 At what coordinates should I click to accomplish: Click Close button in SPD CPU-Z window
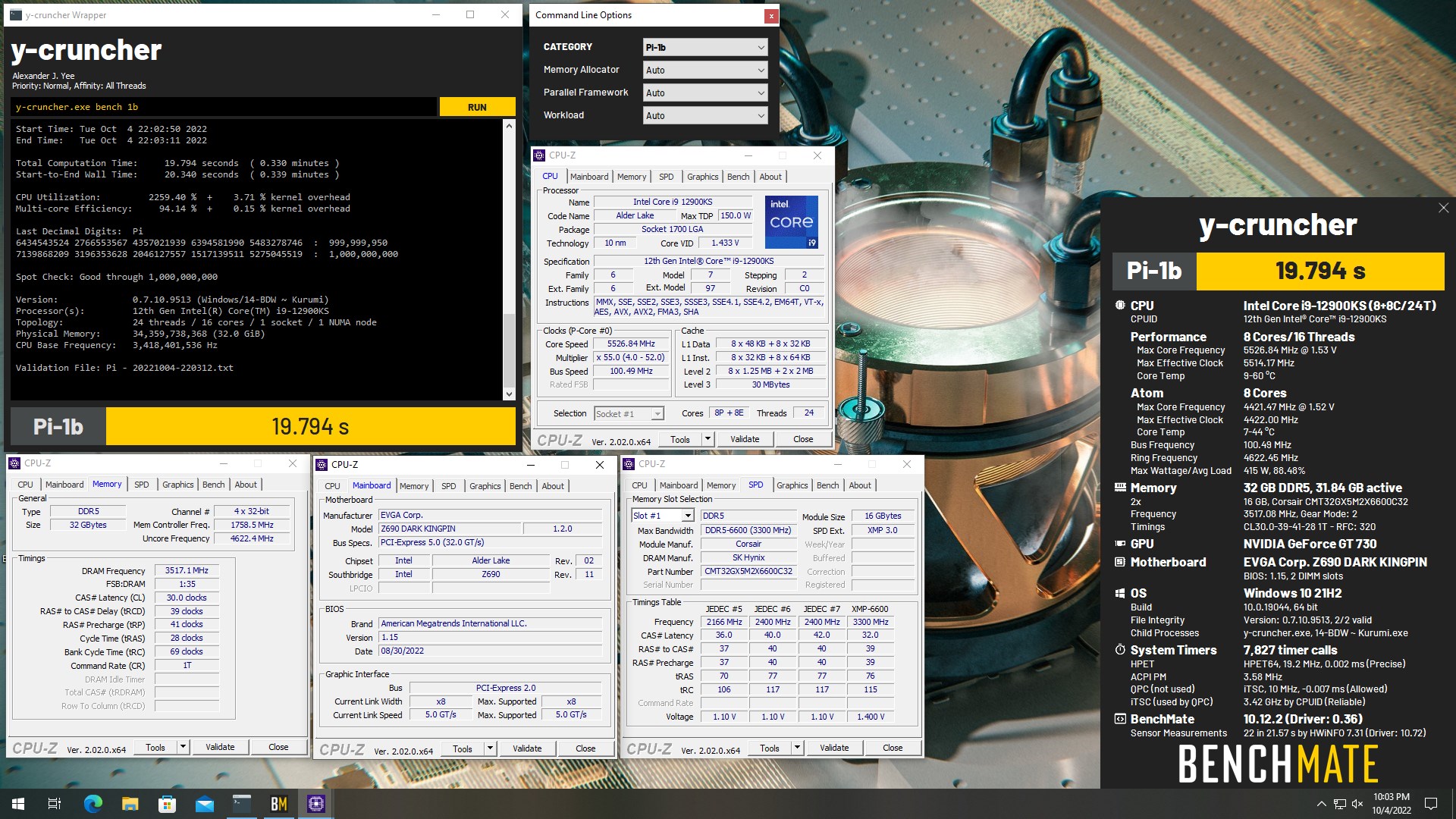(893, 748)
